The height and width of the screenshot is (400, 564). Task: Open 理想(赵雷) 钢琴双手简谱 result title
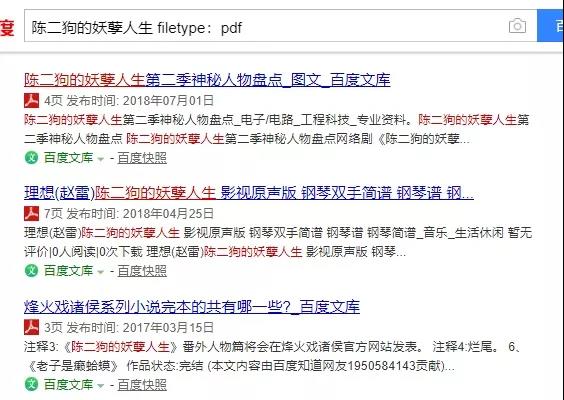249,193
